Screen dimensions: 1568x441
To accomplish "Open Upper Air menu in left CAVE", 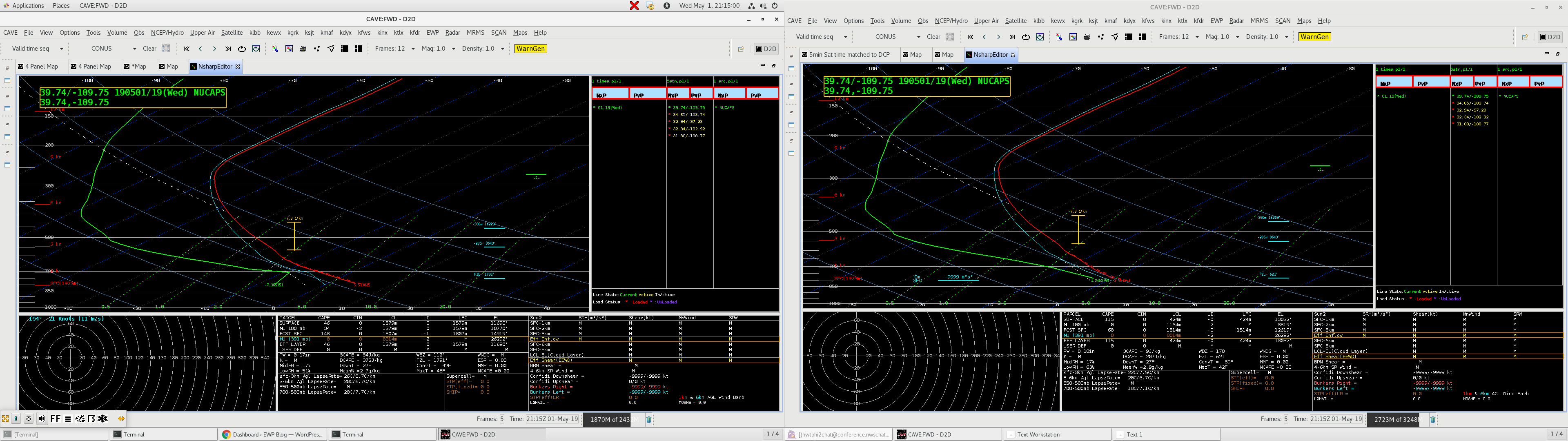I will [x=202, y=33].
